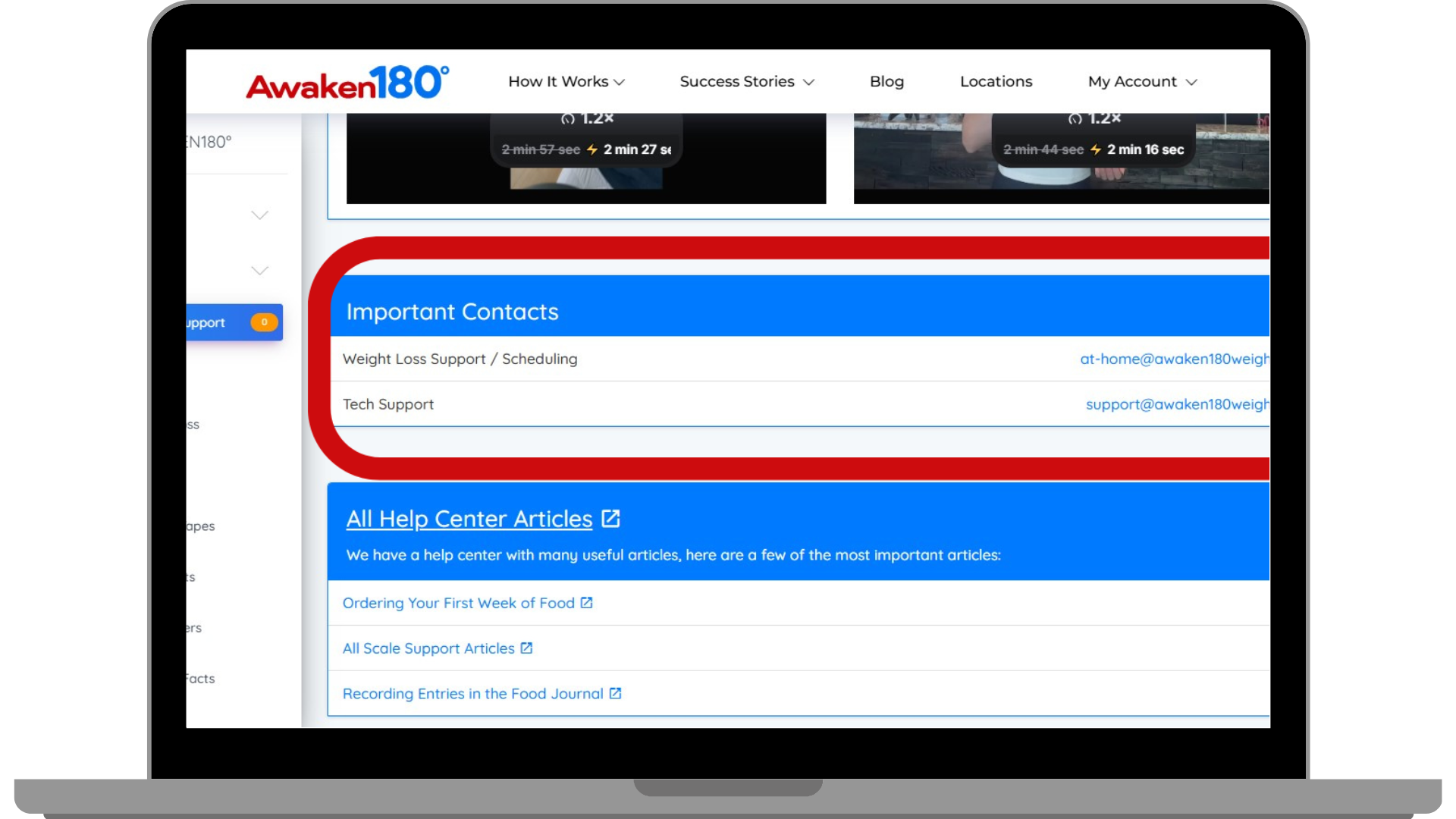Screen dimensions: 1456x819
Task: Play the left video with 2 min 27 sec duration
Action: click(586, 158)
